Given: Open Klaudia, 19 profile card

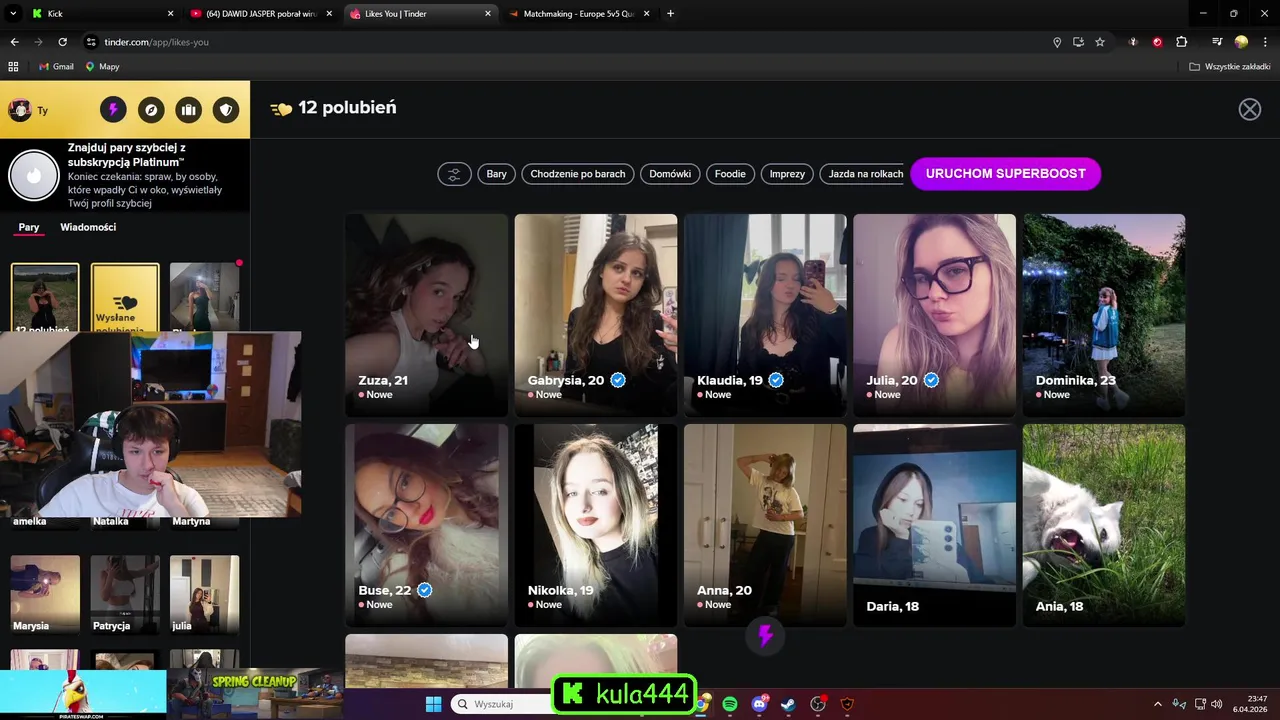Looking at the screenshot, I should coord(765,315).
